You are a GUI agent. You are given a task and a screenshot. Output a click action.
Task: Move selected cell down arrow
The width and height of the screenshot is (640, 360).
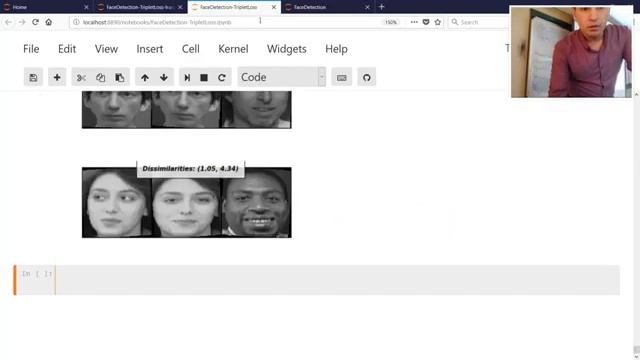pyautogui.click(x=164, y=77)
